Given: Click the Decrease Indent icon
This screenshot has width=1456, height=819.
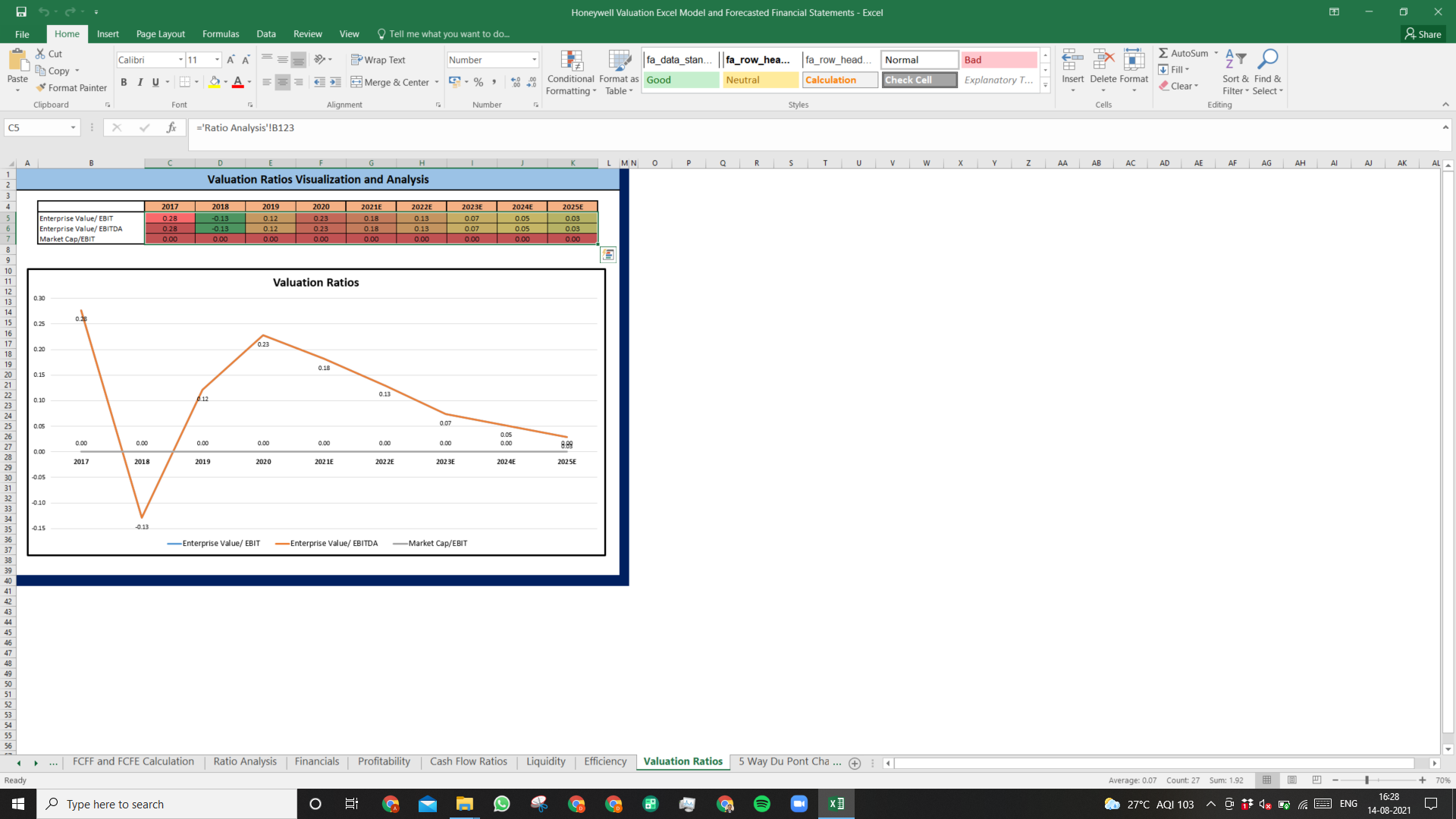Looking at the screenshot, I should [319, 82].
